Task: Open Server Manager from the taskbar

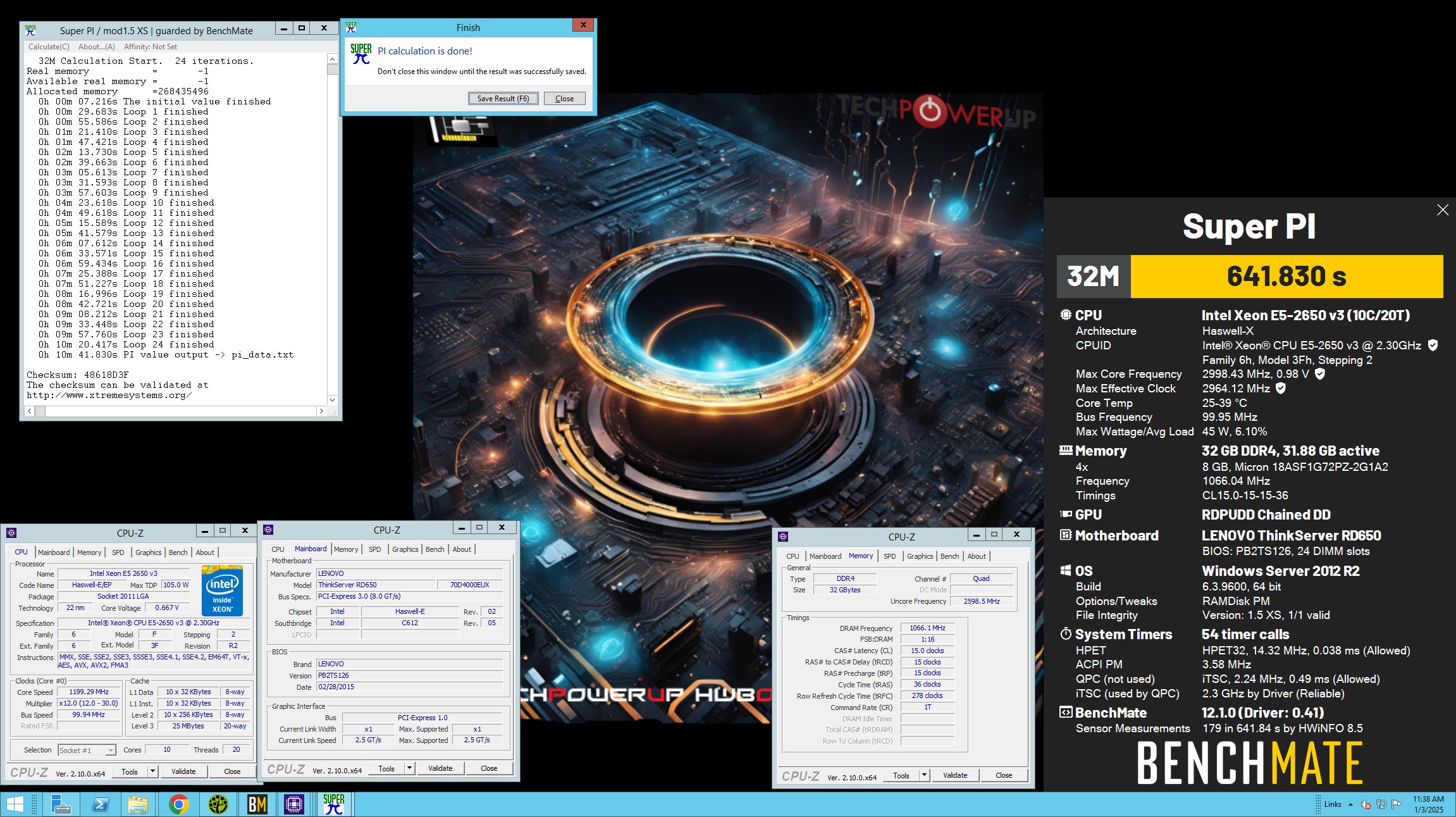Action: 61,804
